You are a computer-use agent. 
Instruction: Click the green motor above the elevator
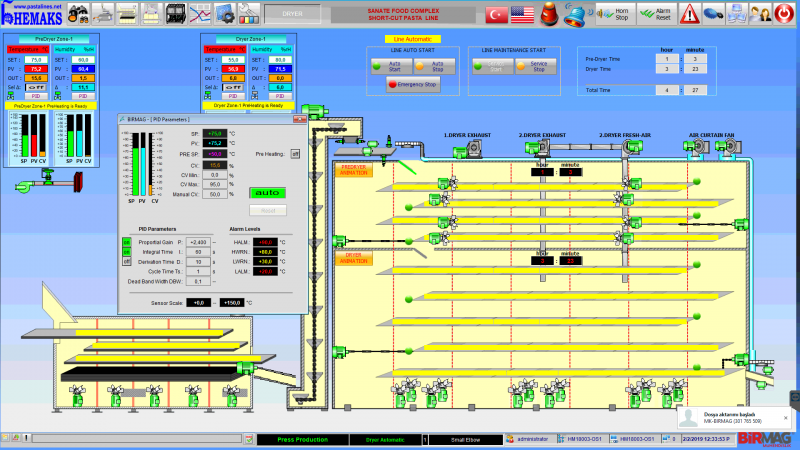(x=314, y=110)
